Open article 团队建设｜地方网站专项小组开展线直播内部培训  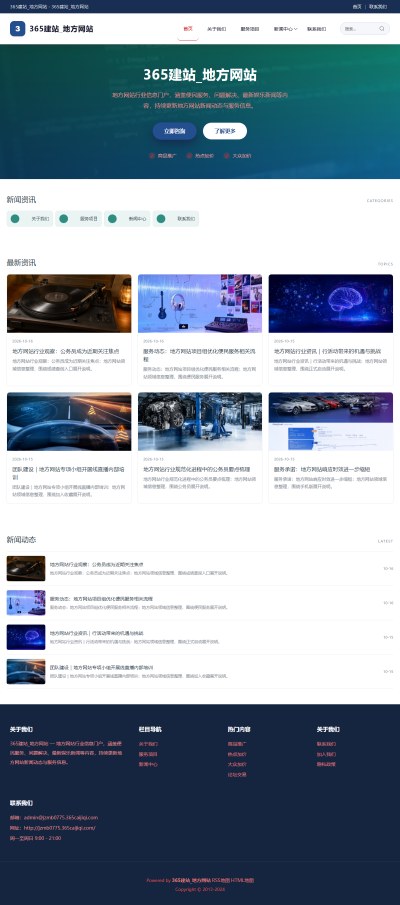click(69, 473)
